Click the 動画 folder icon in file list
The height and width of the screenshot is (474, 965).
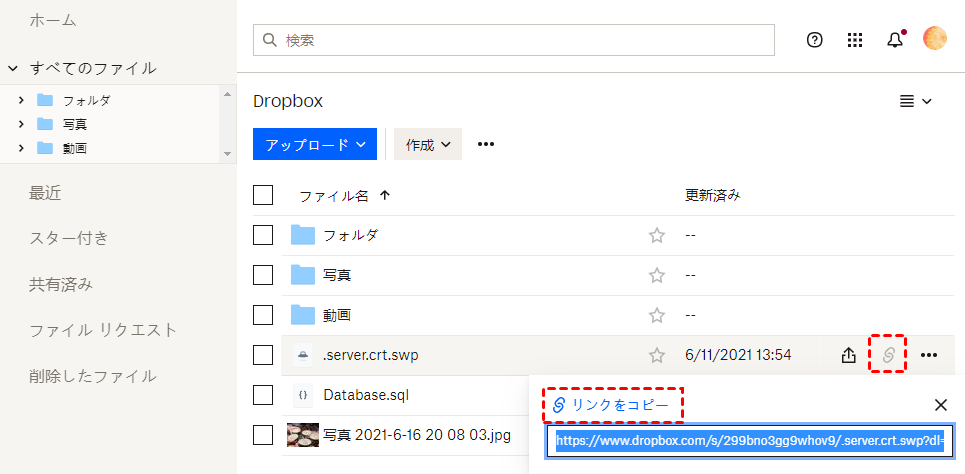pos(303,315)
